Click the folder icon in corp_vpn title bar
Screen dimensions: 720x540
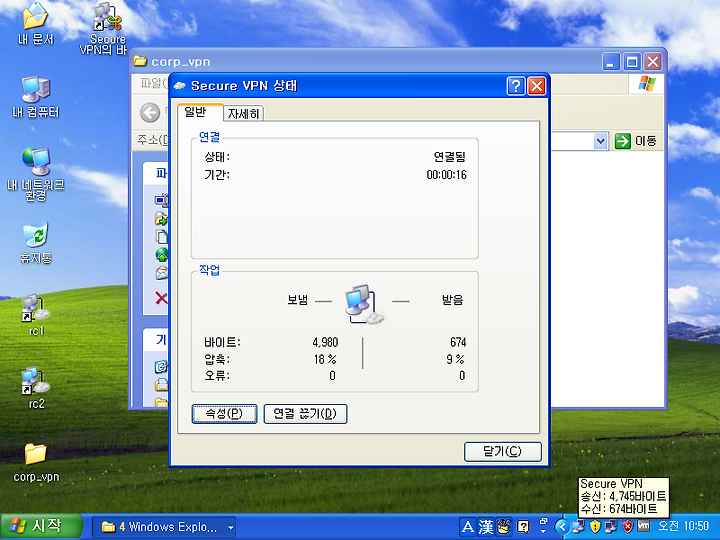[x=140, y=61]
